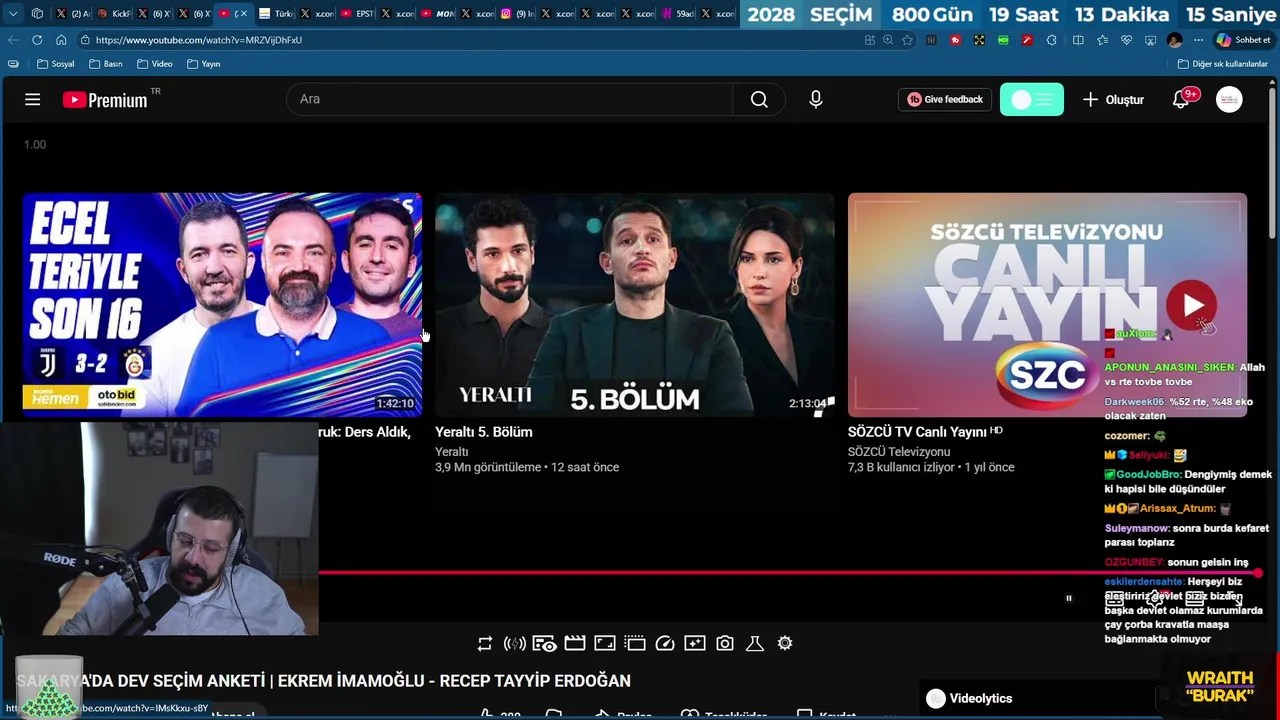Open the Diğer sık kullanılanlar folder
The width and height of the screenshot is (1280, 720).
click(x=1222, y=64)
